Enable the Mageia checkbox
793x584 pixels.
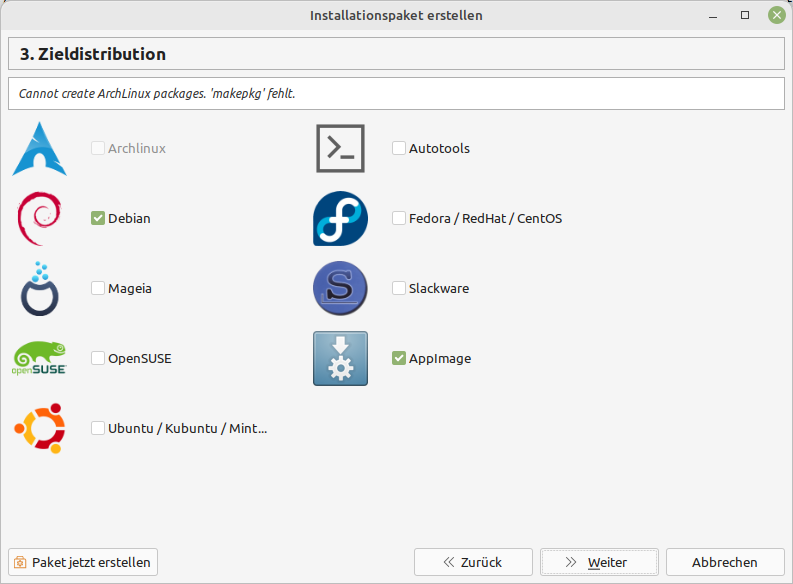click(98, 288)
